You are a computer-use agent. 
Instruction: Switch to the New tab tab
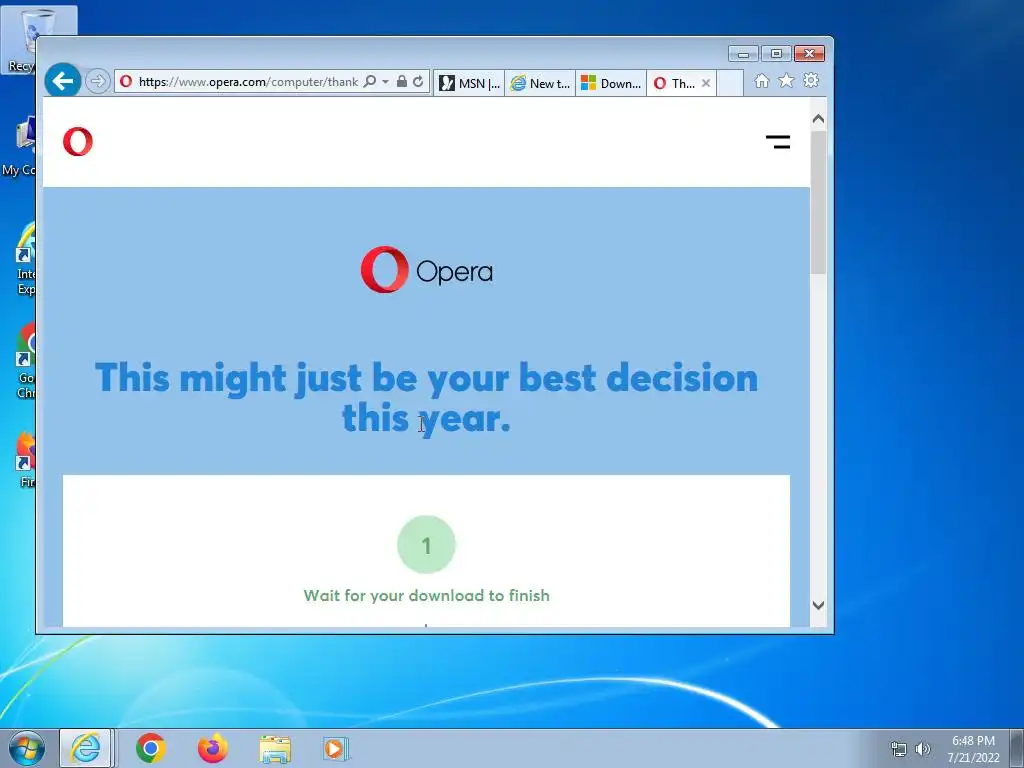[540, 83]
